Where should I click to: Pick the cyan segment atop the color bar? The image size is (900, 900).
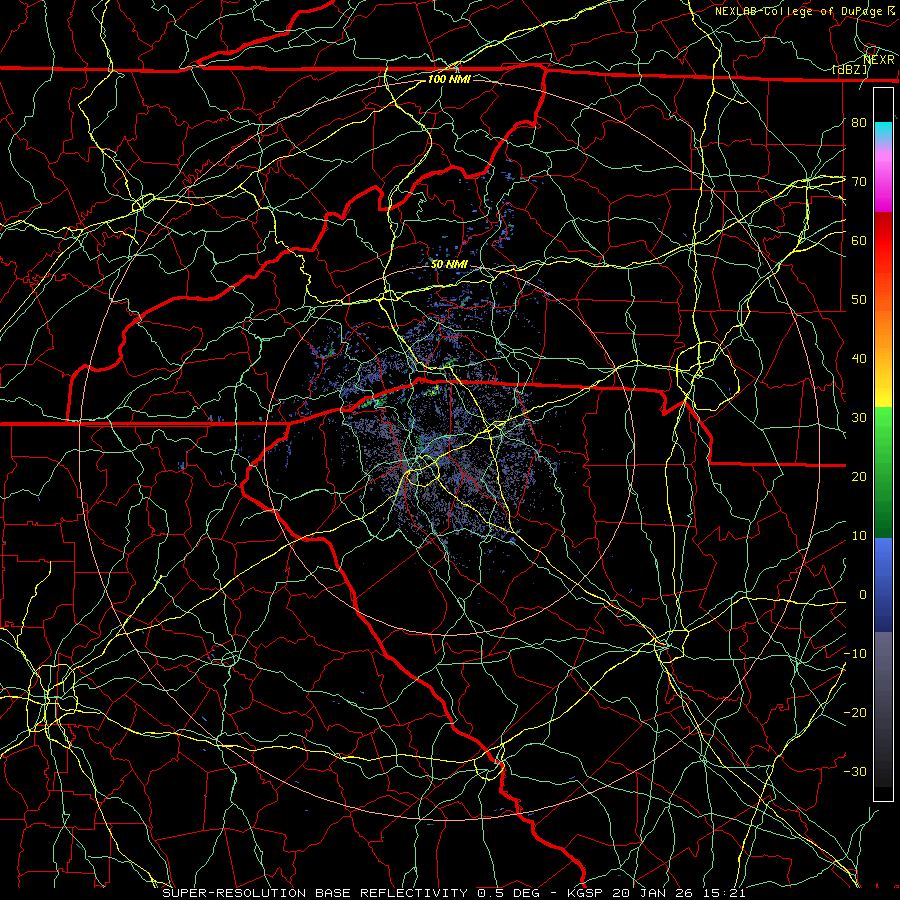(x=883, y=131)
